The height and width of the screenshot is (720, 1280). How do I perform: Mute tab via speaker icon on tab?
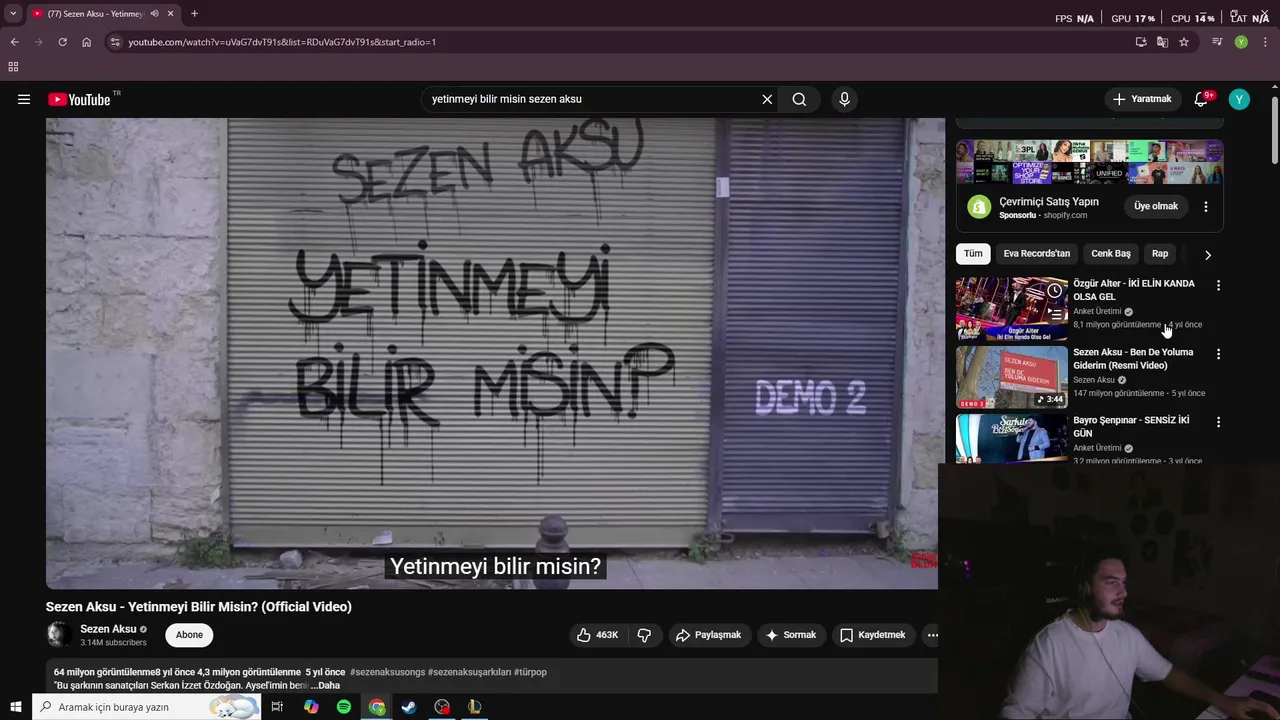click(x=154, y=14)
